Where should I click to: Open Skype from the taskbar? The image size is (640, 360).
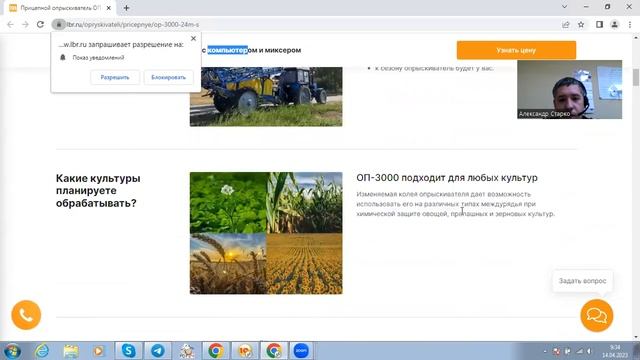[x=129, y=351]
